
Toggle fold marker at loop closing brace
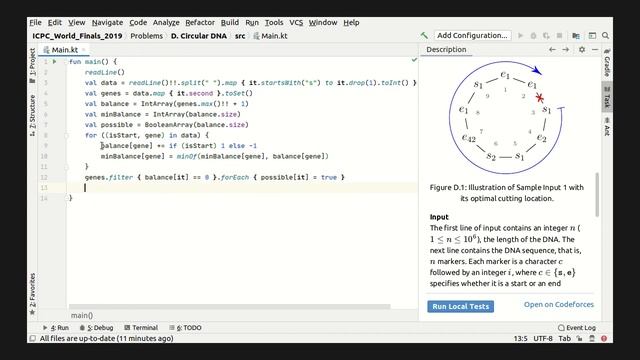67,167
